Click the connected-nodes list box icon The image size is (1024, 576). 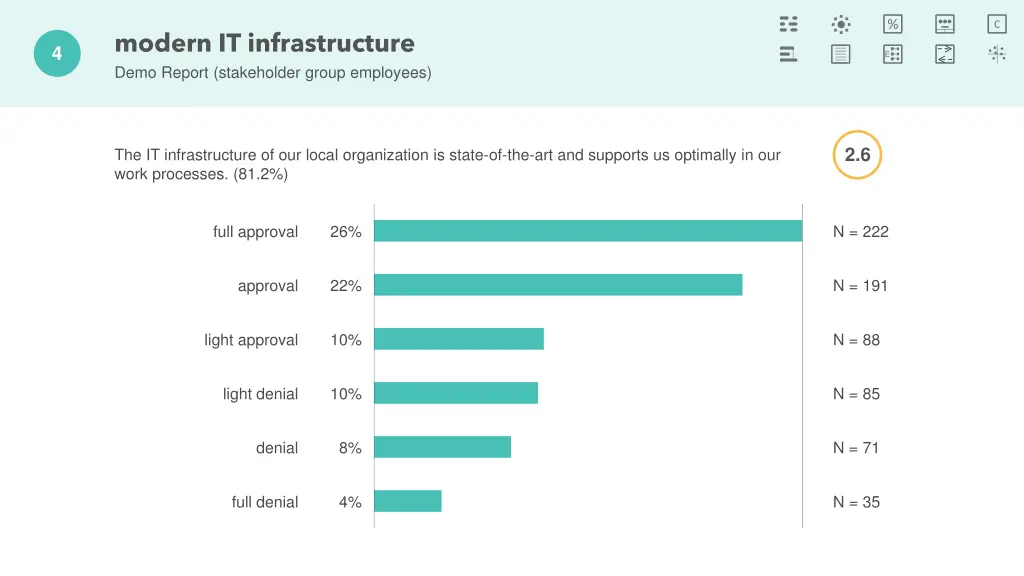(893, 54)
